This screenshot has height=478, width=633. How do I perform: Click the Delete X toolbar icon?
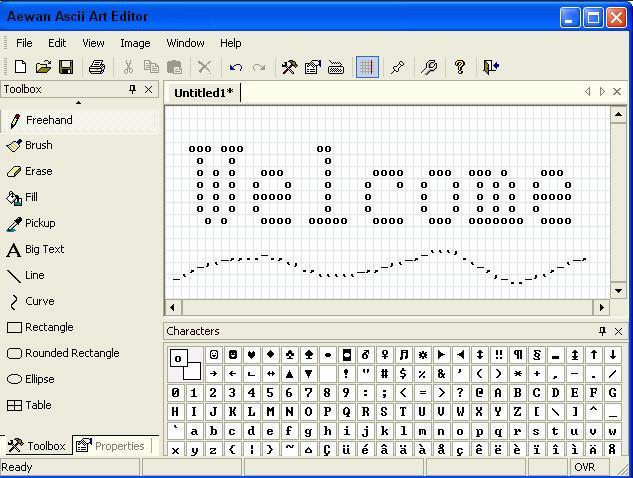205,67
